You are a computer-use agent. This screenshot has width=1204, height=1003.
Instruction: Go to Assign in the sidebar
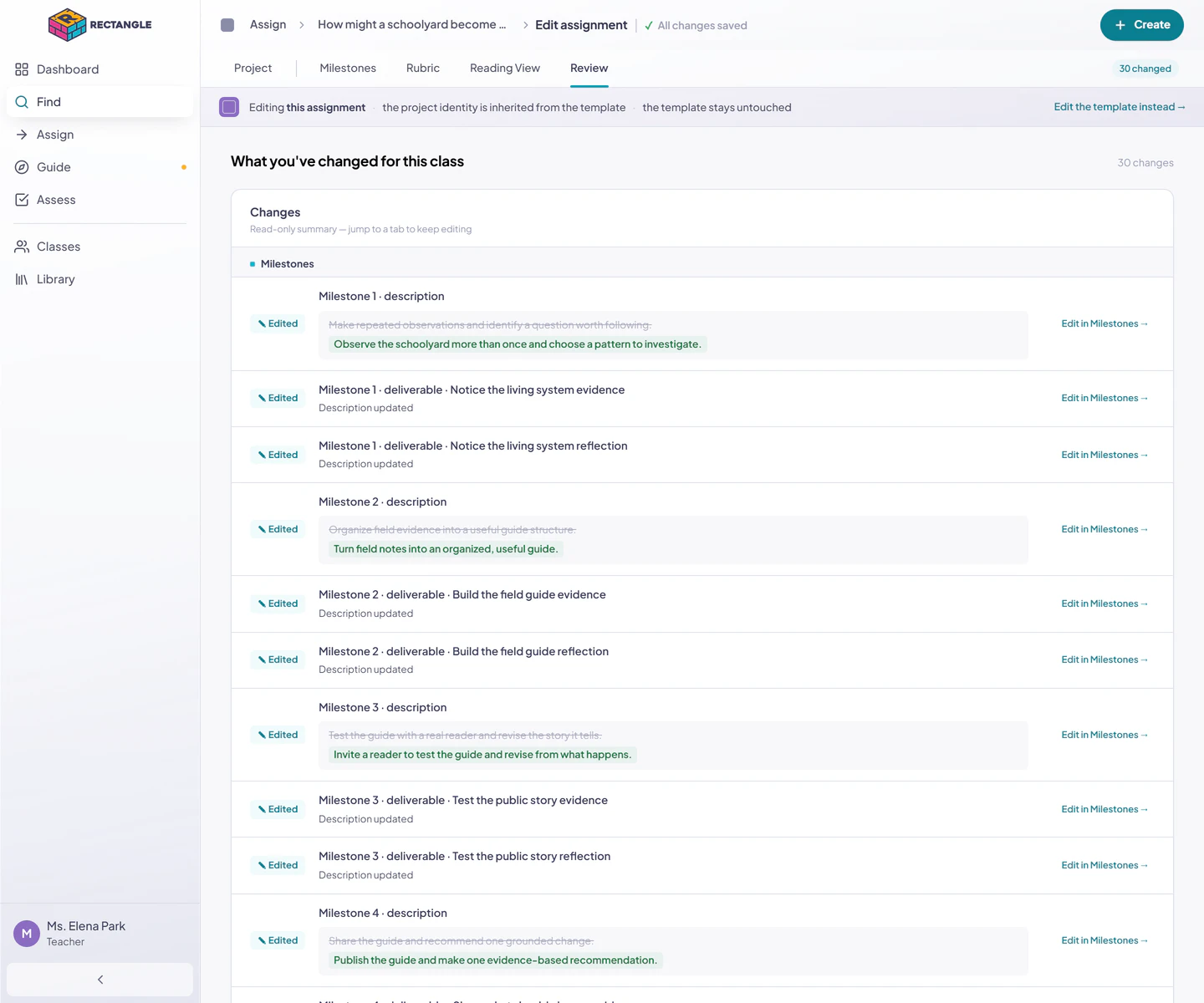coord(99,135)
